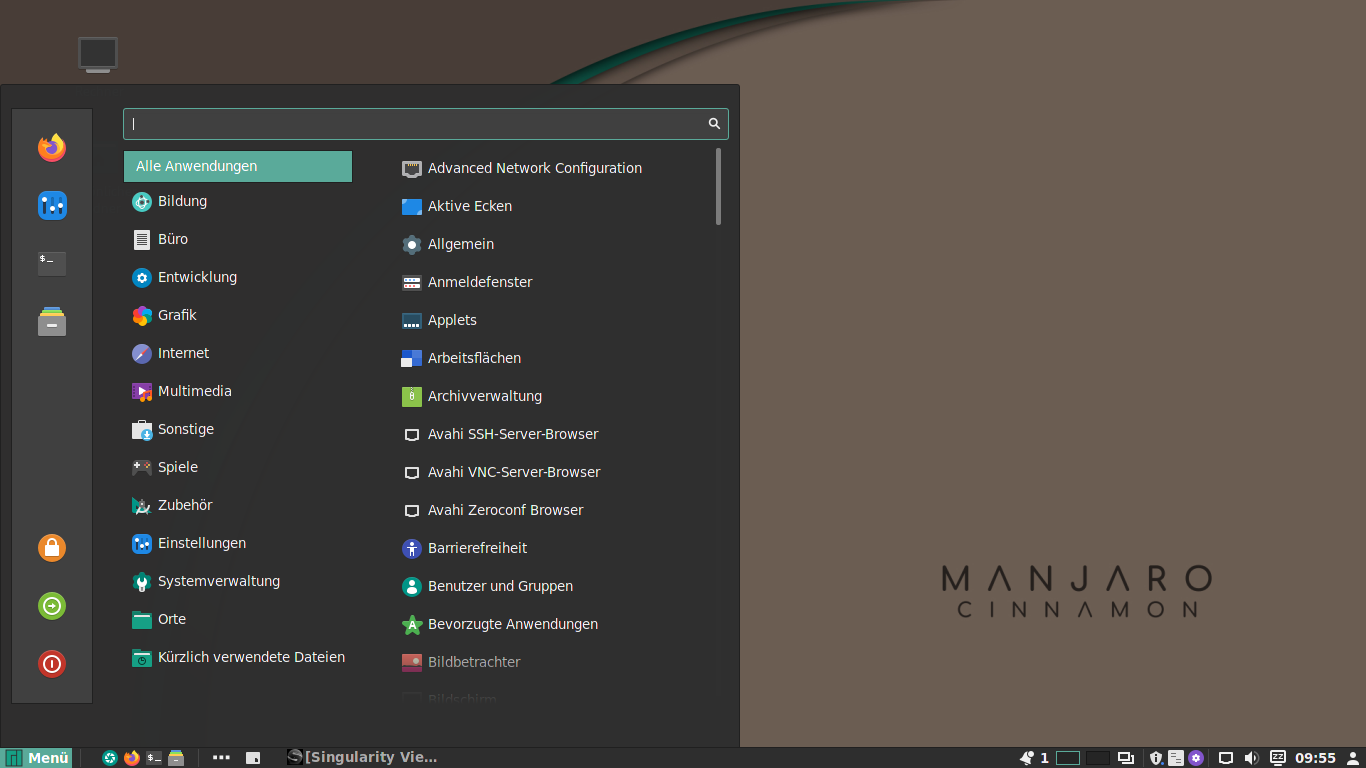The width and height of the screenshot is (1366, 768).
Task: Open the terminal icon in favorites sidebar
Action: [52, 263]
